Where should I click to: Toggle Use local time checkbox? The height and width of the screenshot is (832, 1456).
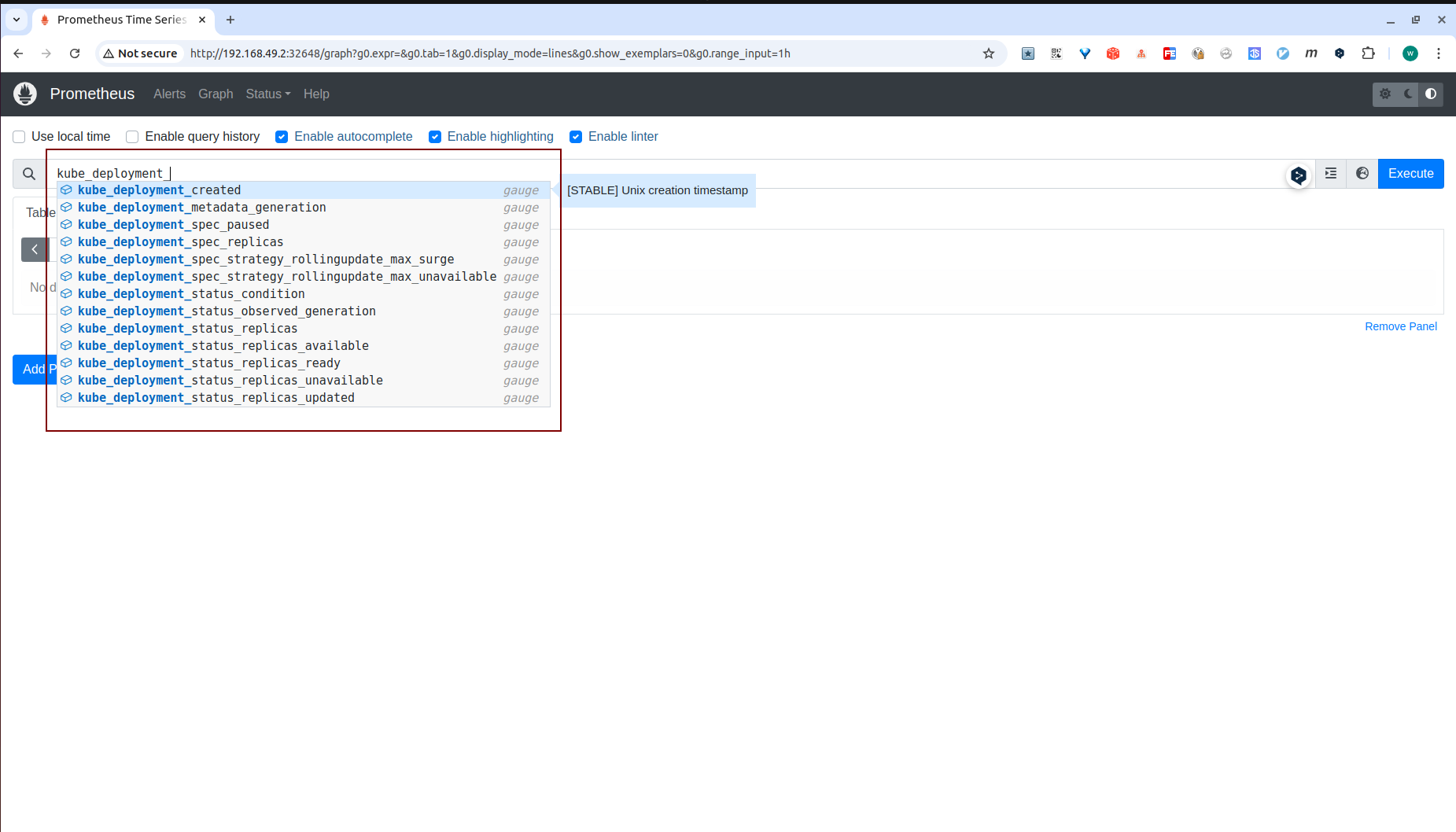click(19, 137)
